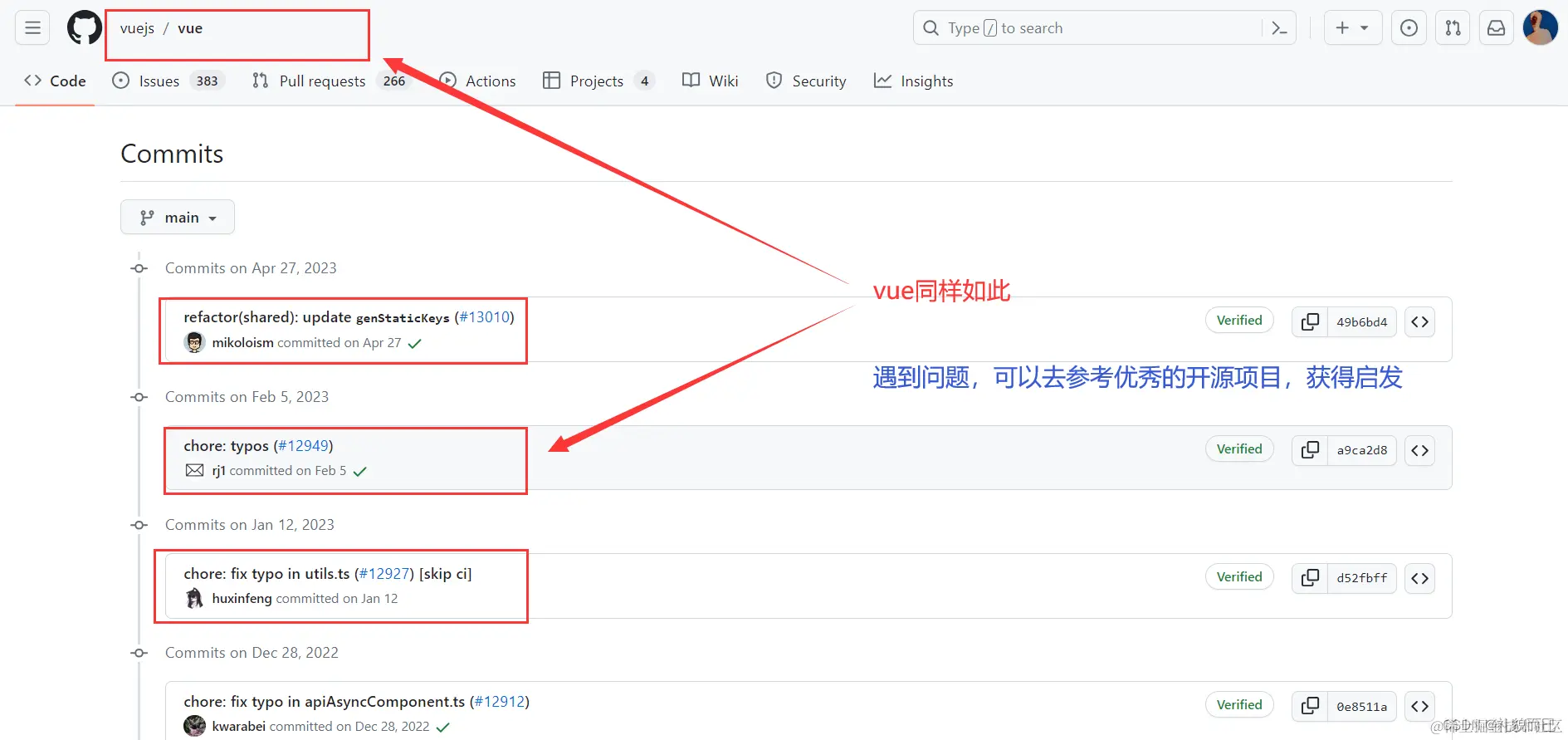Browse repository at commit 0e8511a
Image resolution: width=1568 pixels, height=740 pixels.
[1419, 706]
